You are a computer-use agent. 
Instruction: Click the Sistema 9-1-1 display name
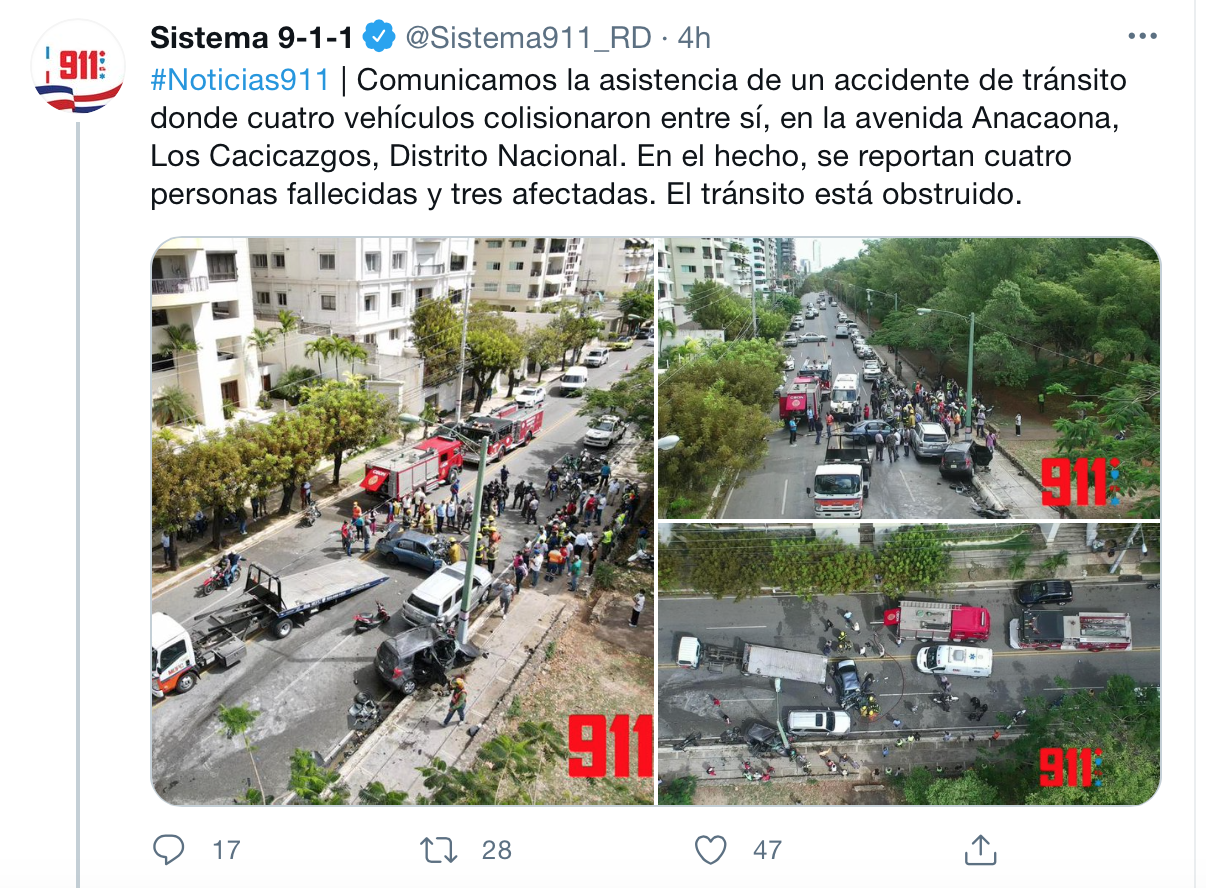[x=252, y=38]
